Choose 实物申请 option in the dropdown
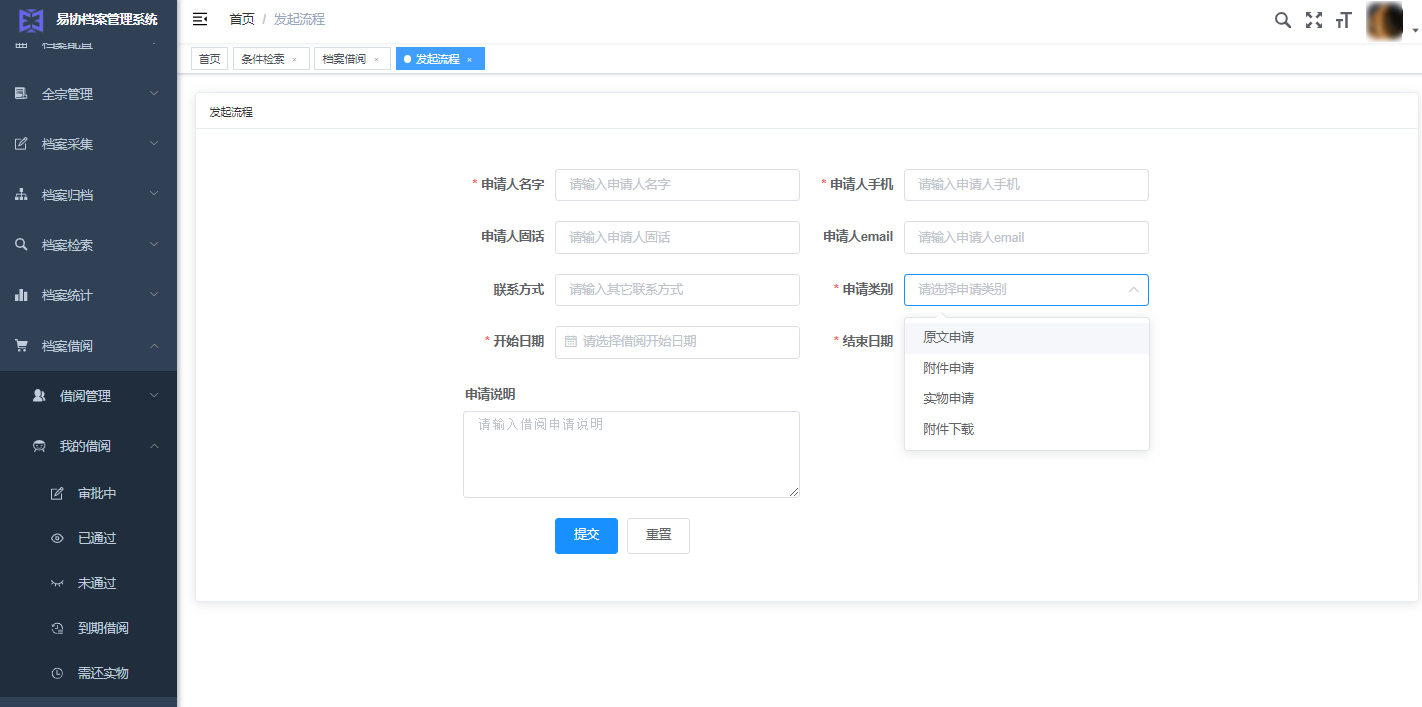This screenshot has height=707, width=1422. point(948,399)
